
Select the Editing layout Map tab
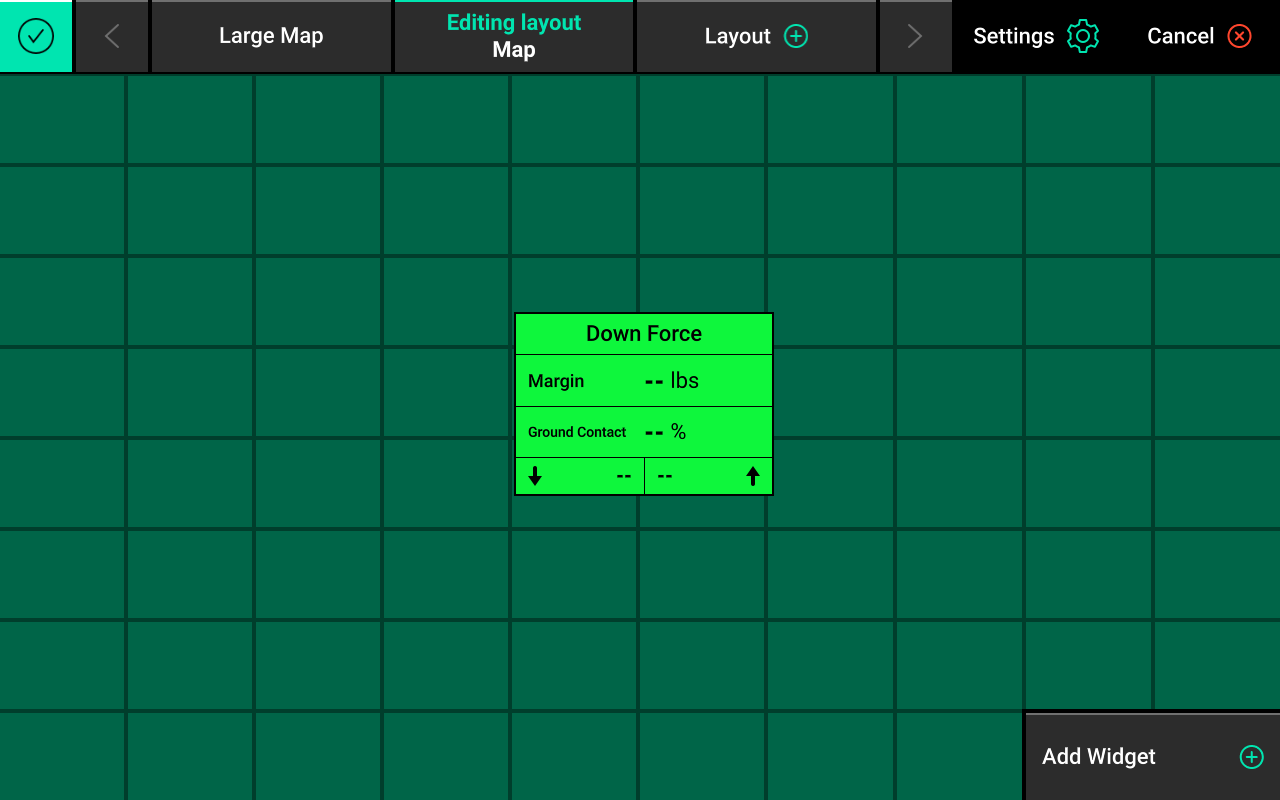tap(514, 37)
